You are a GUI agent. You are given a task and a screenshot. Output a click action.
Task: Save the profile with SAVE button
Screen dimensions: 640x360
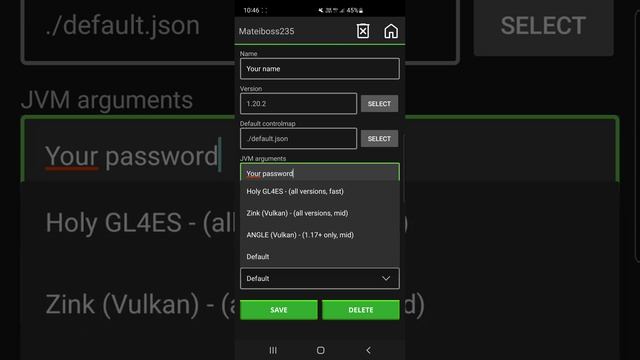279,310
